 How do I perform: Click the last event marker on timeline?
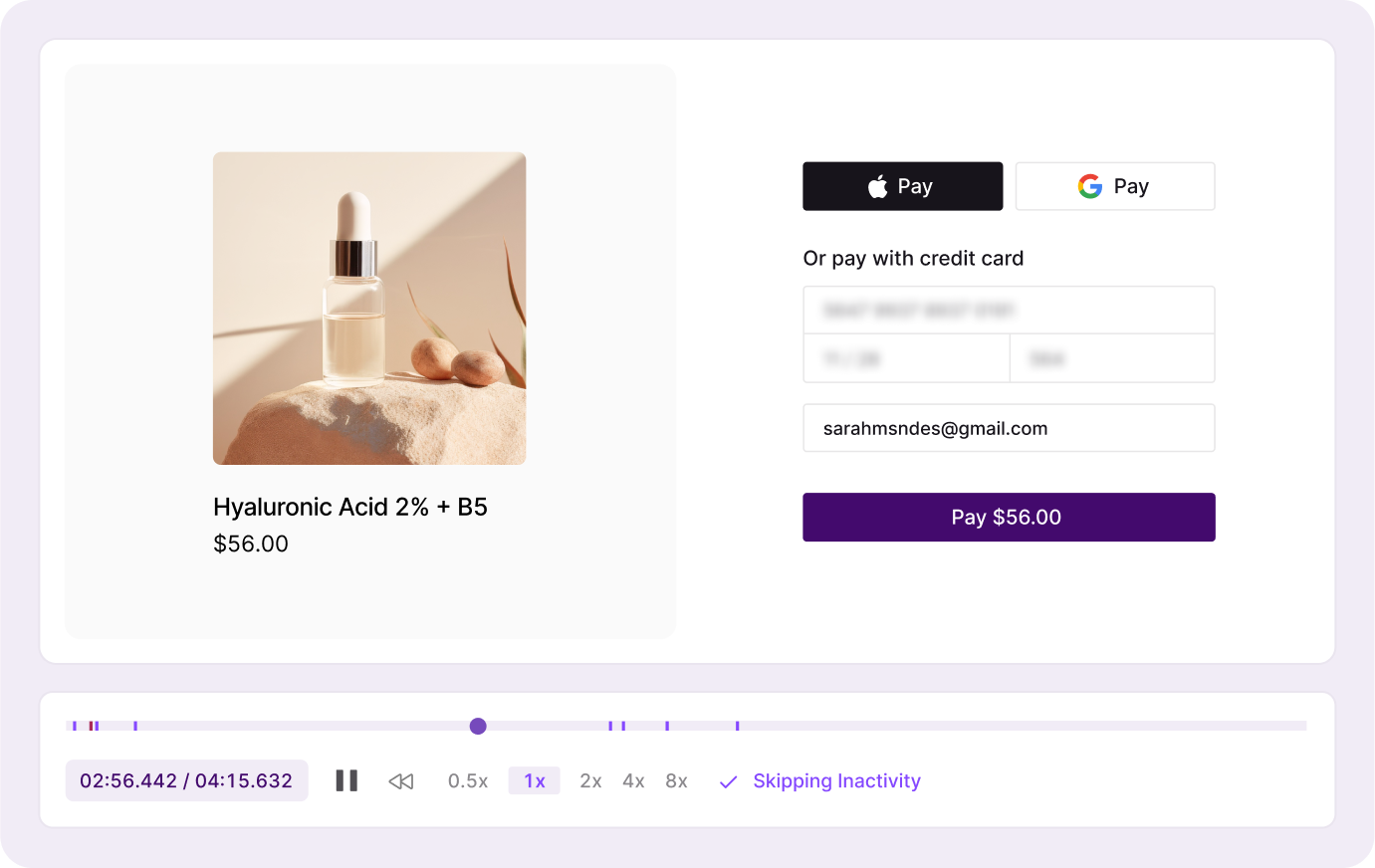737,726
